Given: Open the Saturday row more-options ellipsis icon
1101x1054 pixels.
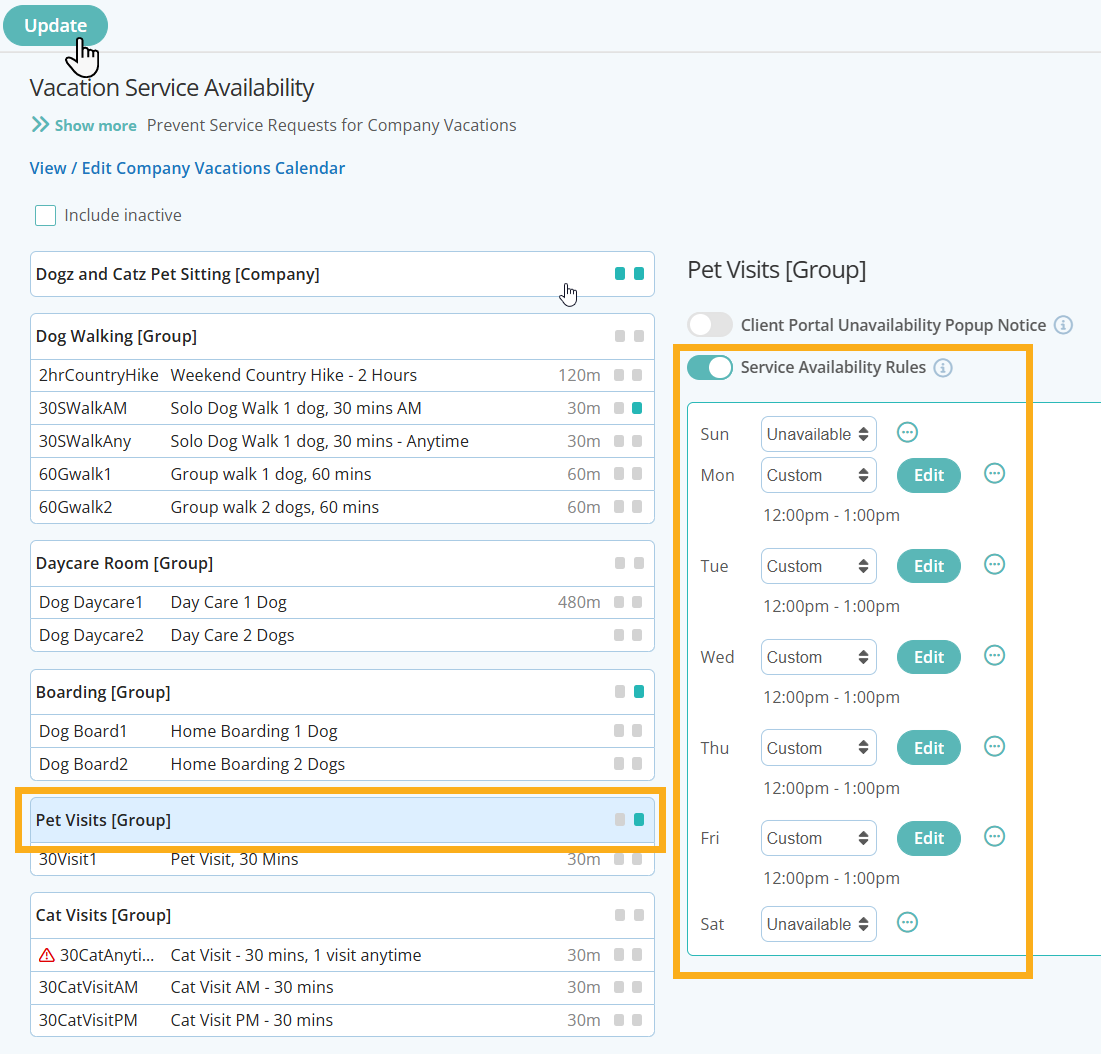Looking at the screenshot, I should 907,923.
